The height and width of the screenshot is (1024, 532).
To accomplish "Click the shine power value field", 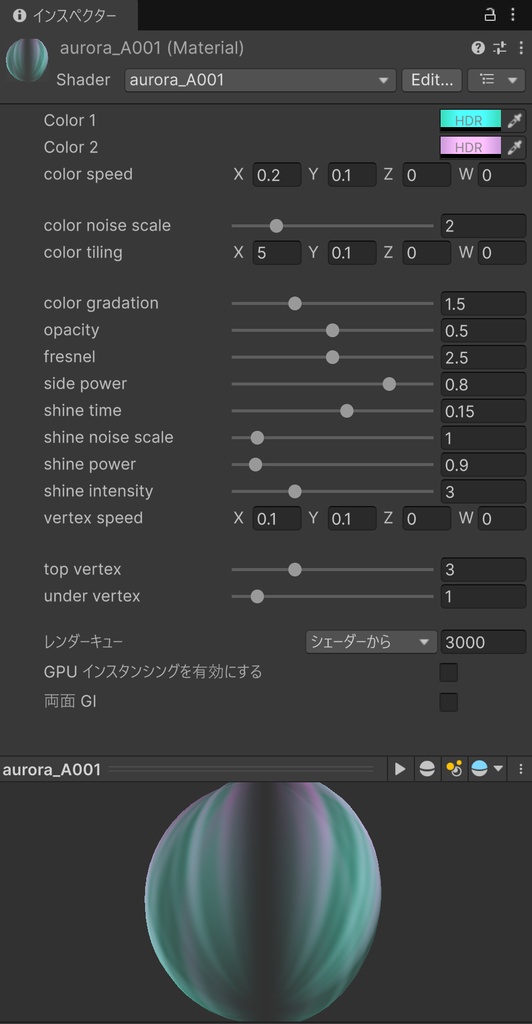I will pyautogui.click(x=483, y=464).
